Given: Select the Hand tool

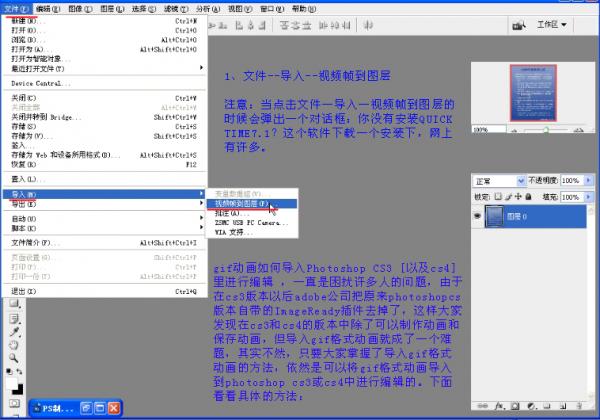Looking at the screenshot, I should [14, 345].
